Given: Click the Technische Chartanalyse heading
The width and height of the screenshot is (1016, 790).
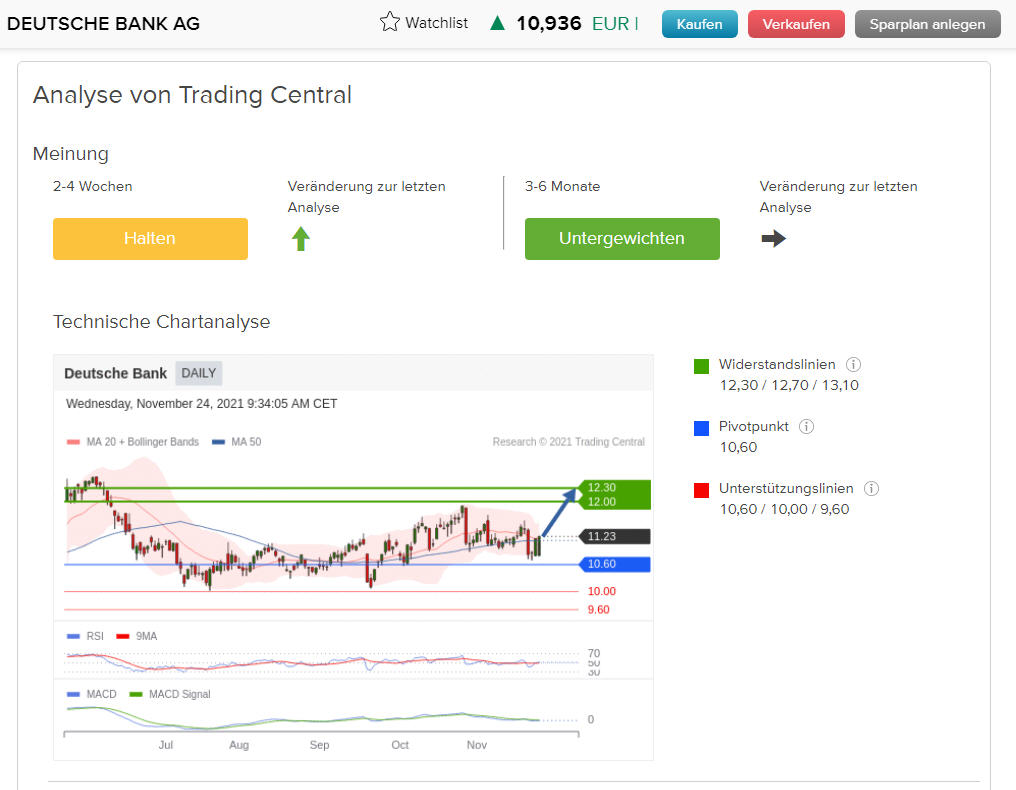Looking at the screenshot, I should (161, 321).
